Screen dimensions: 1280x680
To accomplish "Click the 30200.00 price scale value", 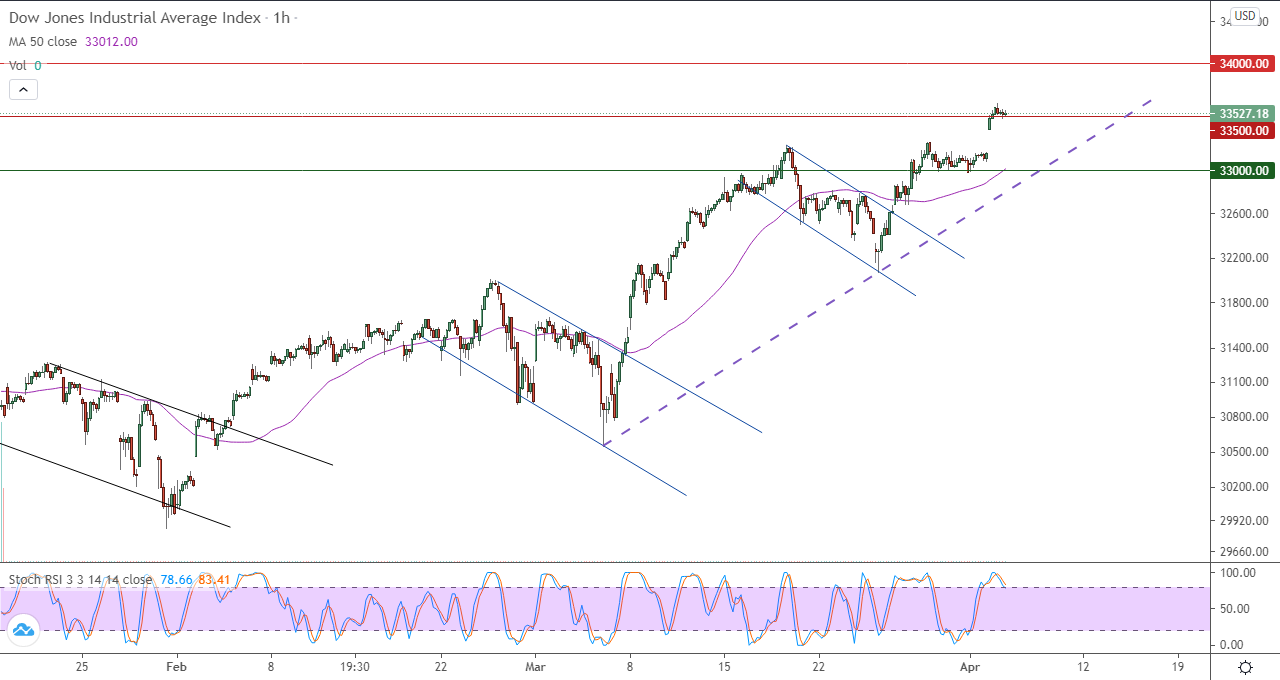I will point(1243,487).
